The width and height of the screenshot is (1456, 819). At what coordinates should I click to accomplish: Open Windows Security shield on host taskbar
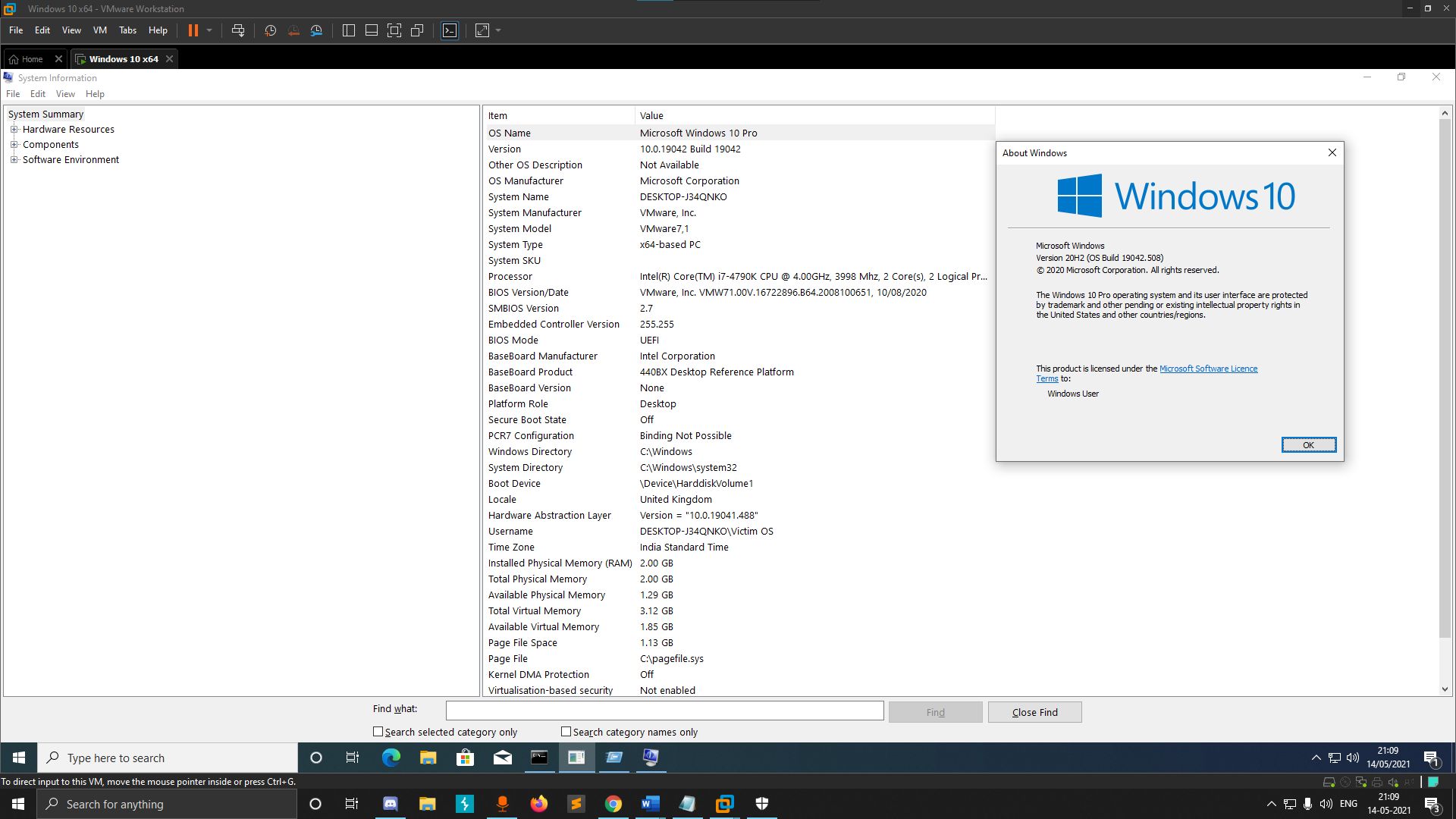tap(762, 804)
